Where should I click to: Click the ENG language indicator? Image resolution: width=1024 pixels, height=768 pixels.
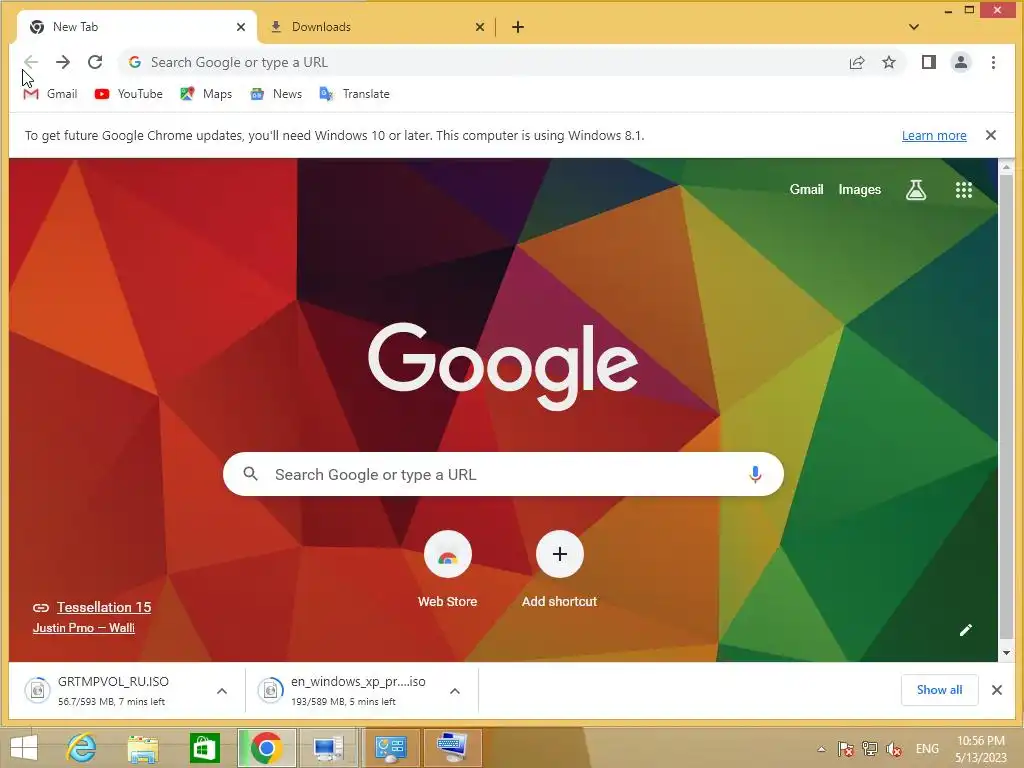pyautogui.click(x=927, y=749)
